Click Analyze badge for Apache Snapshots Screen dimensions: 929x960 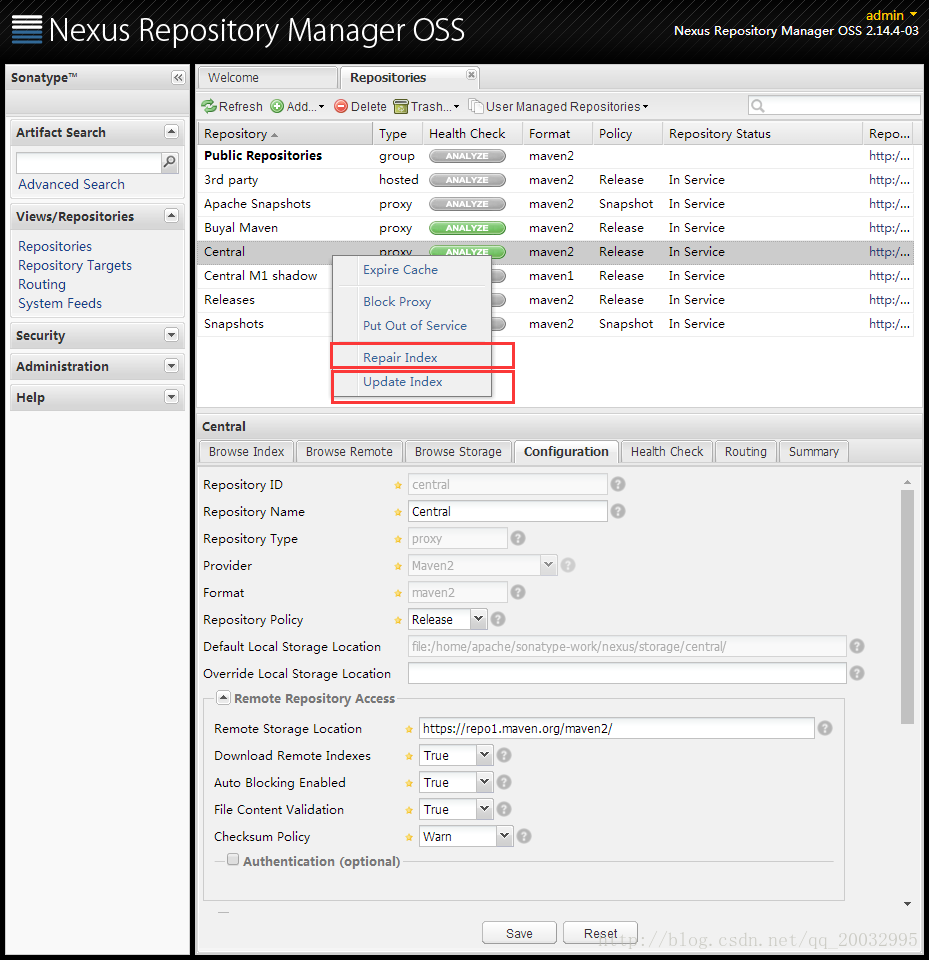pos(467,204)
